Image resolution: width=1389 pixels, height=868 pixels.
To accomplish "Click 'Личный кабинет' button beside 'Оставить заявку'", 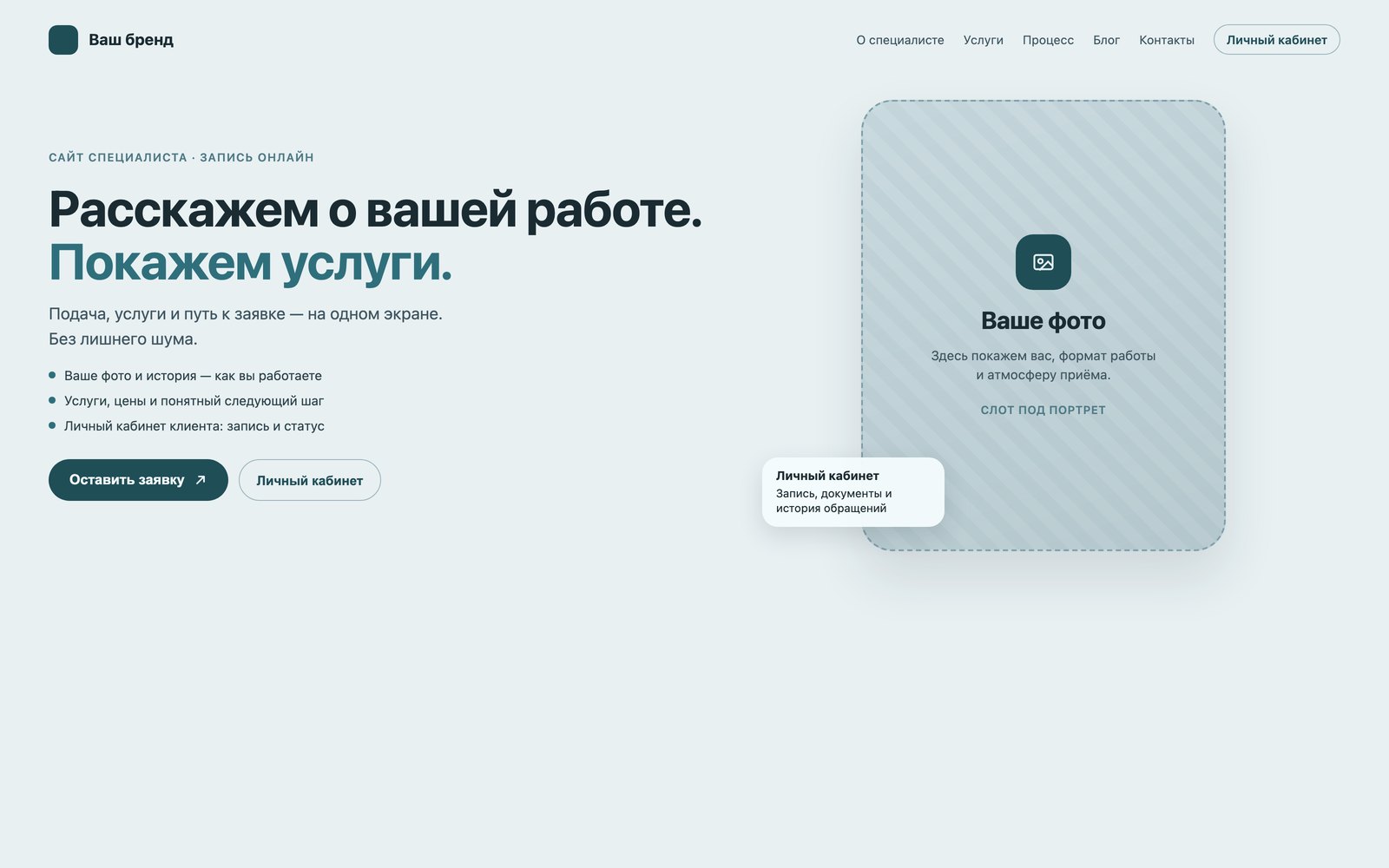I will [x=310, y=480].
